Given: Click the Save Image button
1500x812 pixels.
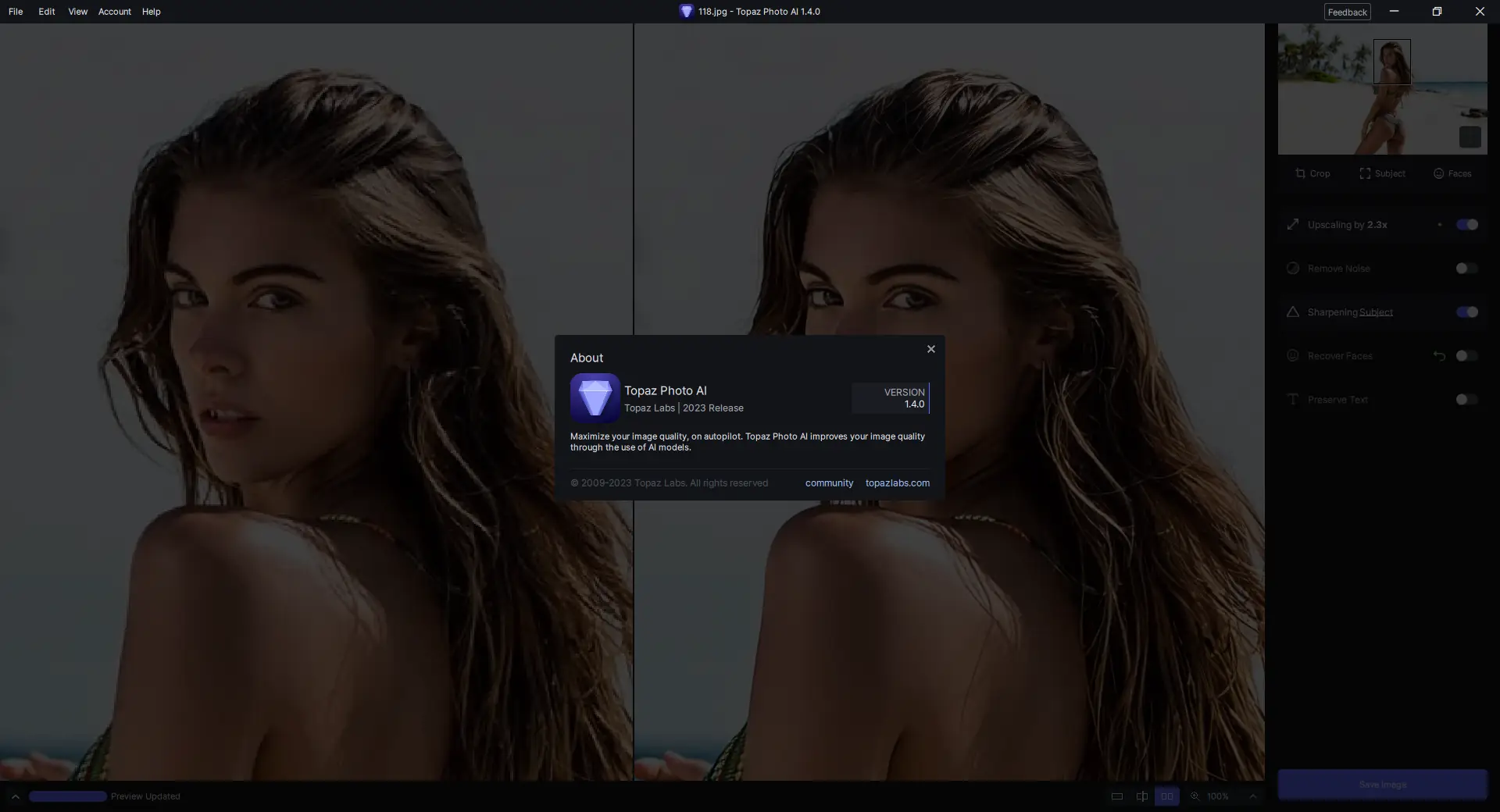Looking at the screenshot, I should pos(1382,785).
